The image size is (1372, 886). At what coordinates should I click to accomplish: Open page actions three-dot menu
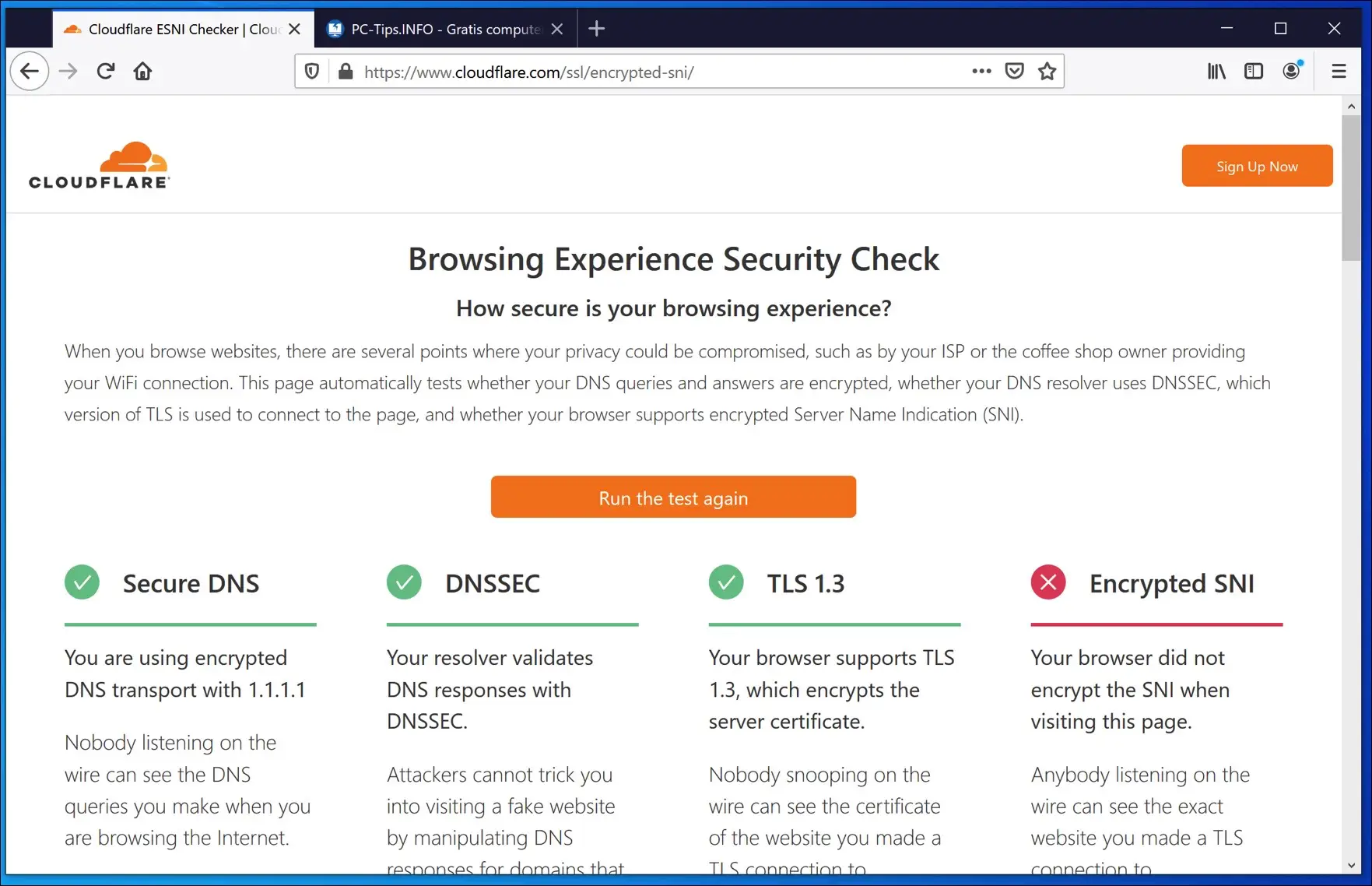981,72
